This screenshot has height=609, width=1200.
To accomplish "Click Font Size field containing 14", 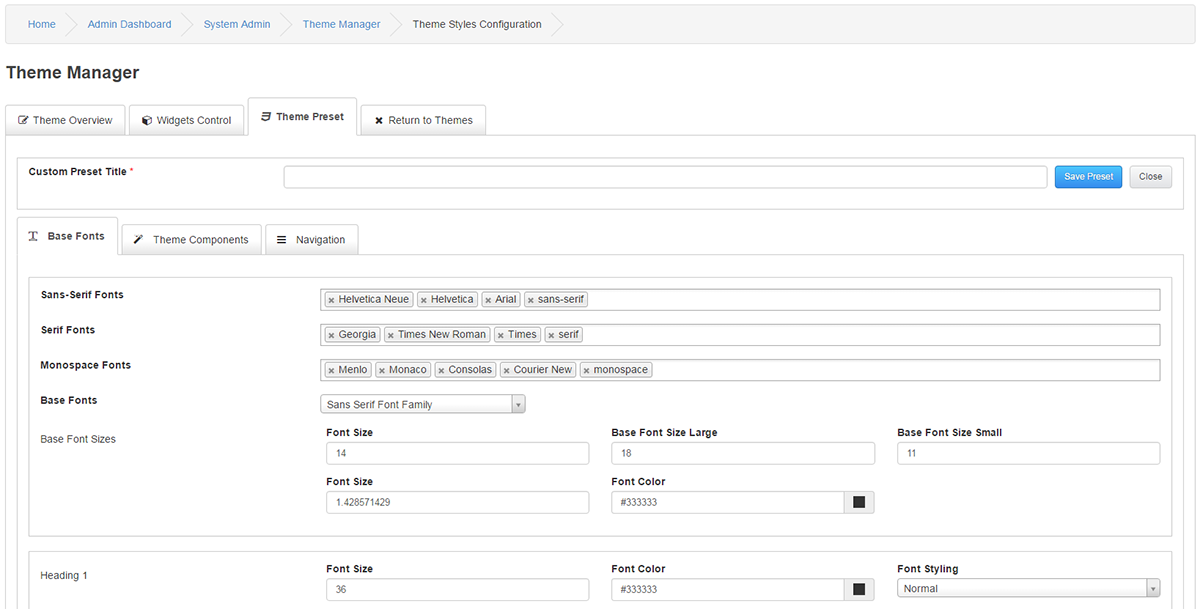I will [x=458, y=453].
